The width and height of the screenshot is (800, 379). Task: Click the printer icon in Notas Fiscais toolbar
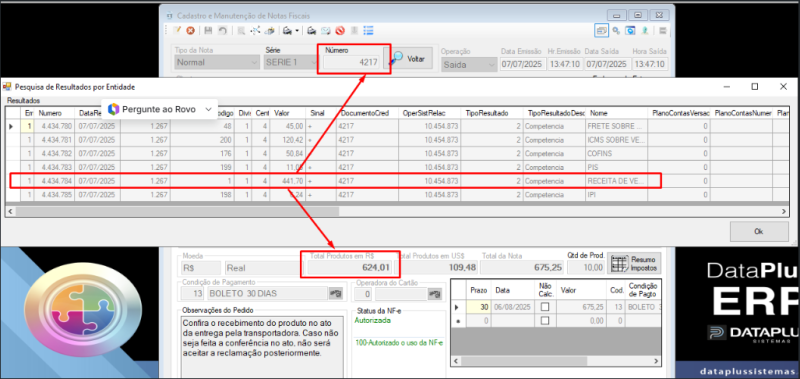pos(287,31)
